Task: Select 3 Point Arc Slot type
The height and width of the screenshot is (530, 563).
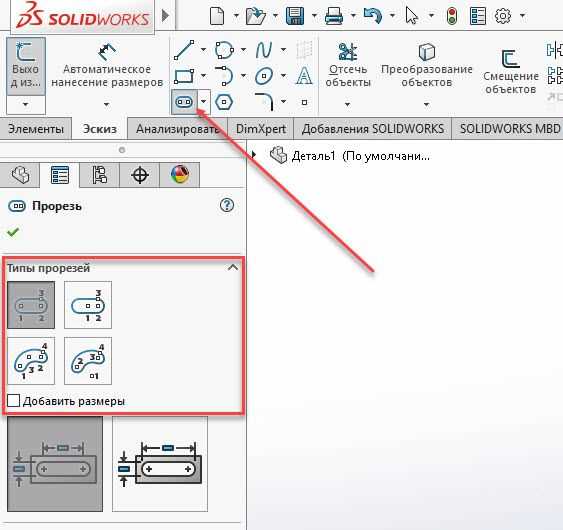Action: [31, 361]
